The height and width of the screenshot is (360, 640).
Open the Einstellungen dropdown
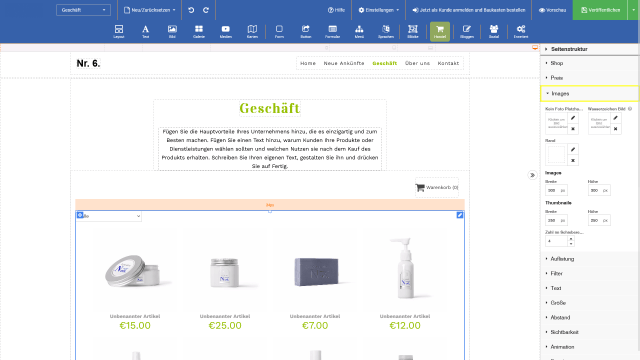[378, 10]
